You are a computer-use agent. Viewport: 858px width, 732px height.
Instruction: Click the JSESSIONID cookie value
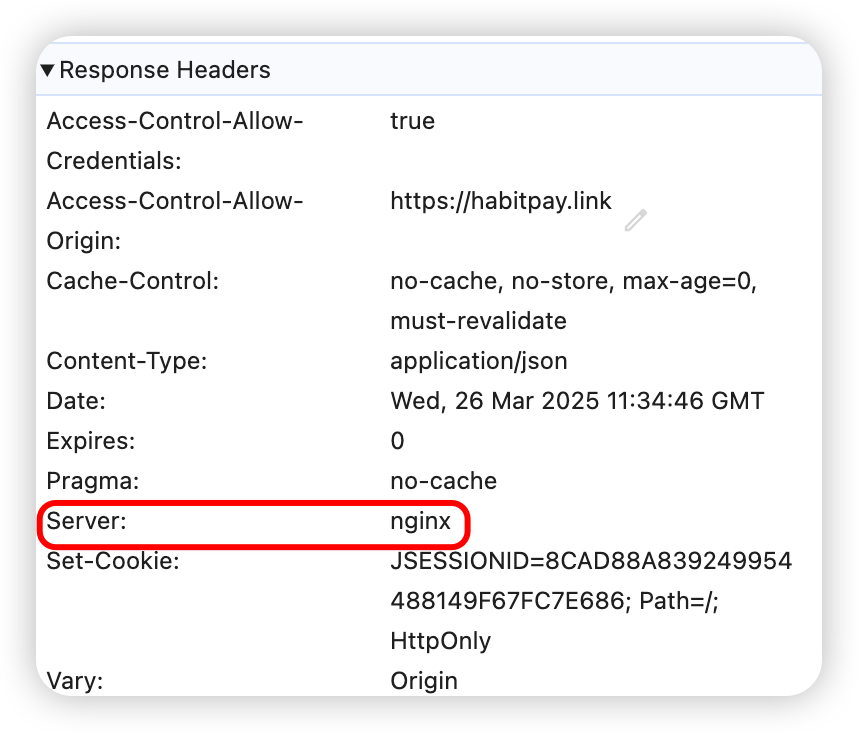coord(590,561)
